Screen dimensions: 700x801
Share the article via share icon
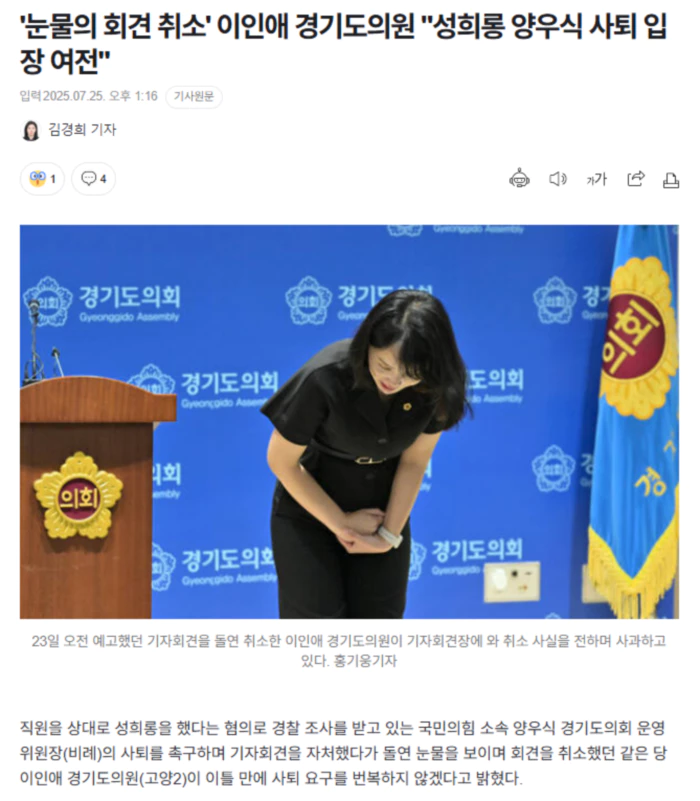[636, 179]
